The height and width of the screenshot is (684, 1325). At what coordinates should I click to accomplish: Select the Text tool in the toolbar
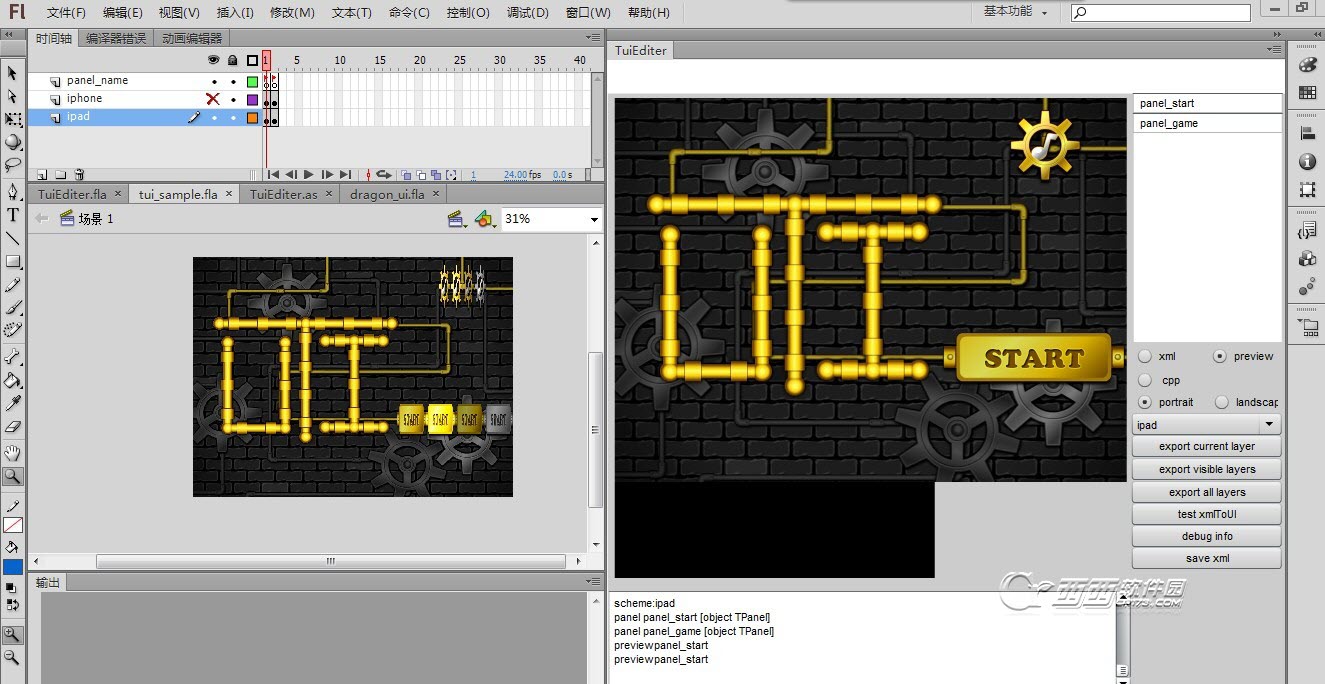[13, 215]
